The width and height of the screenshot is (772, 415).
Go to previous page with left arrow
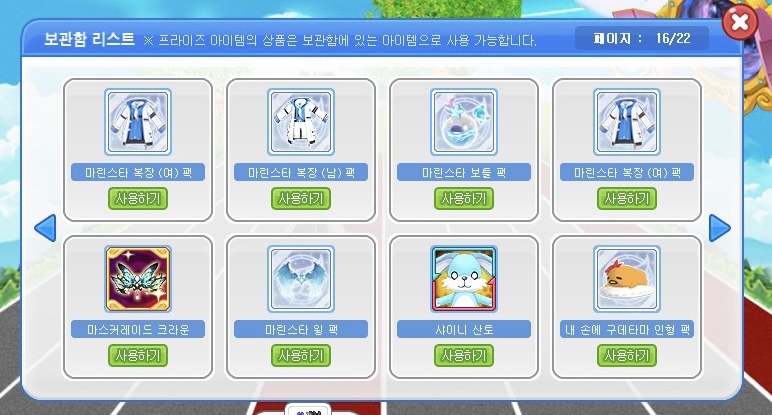pyautogui.click(x=45, y=228)
